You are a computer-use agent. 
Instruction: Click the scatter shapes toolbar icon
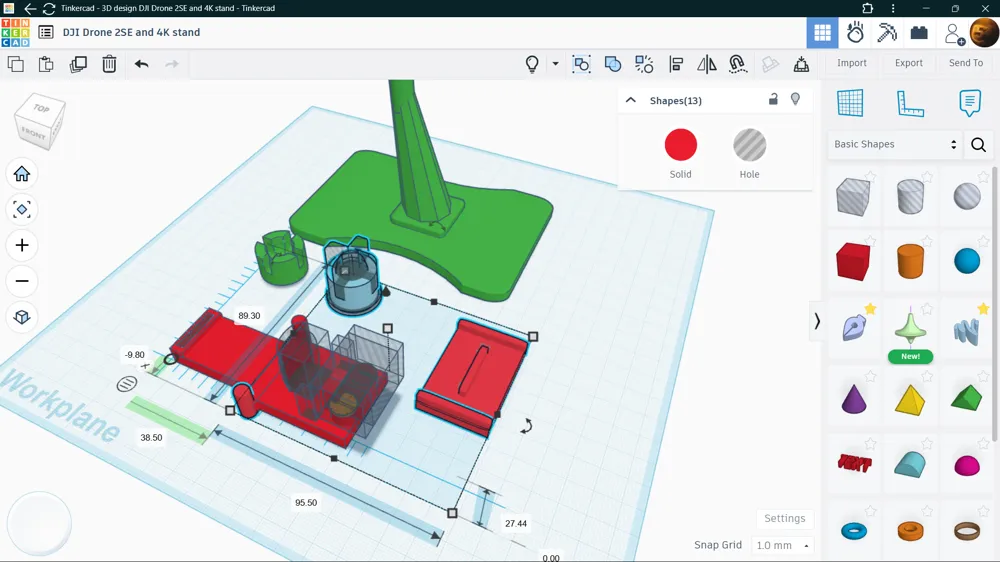tap(644, 64)
